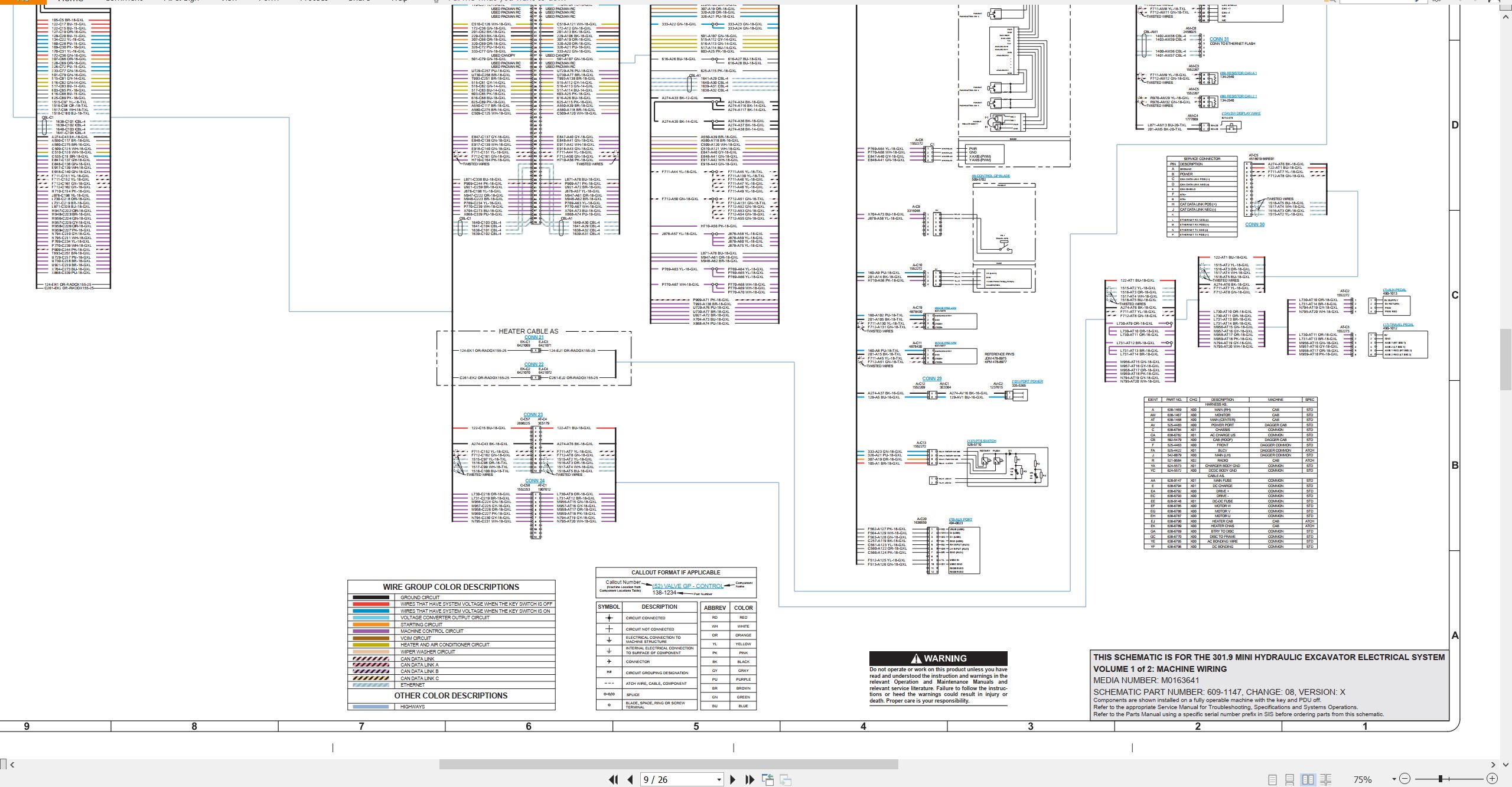This screenshot has height=787, width=1512.
Task: Click the vertical scrollbar thumb
Action: coord(1506,359)
